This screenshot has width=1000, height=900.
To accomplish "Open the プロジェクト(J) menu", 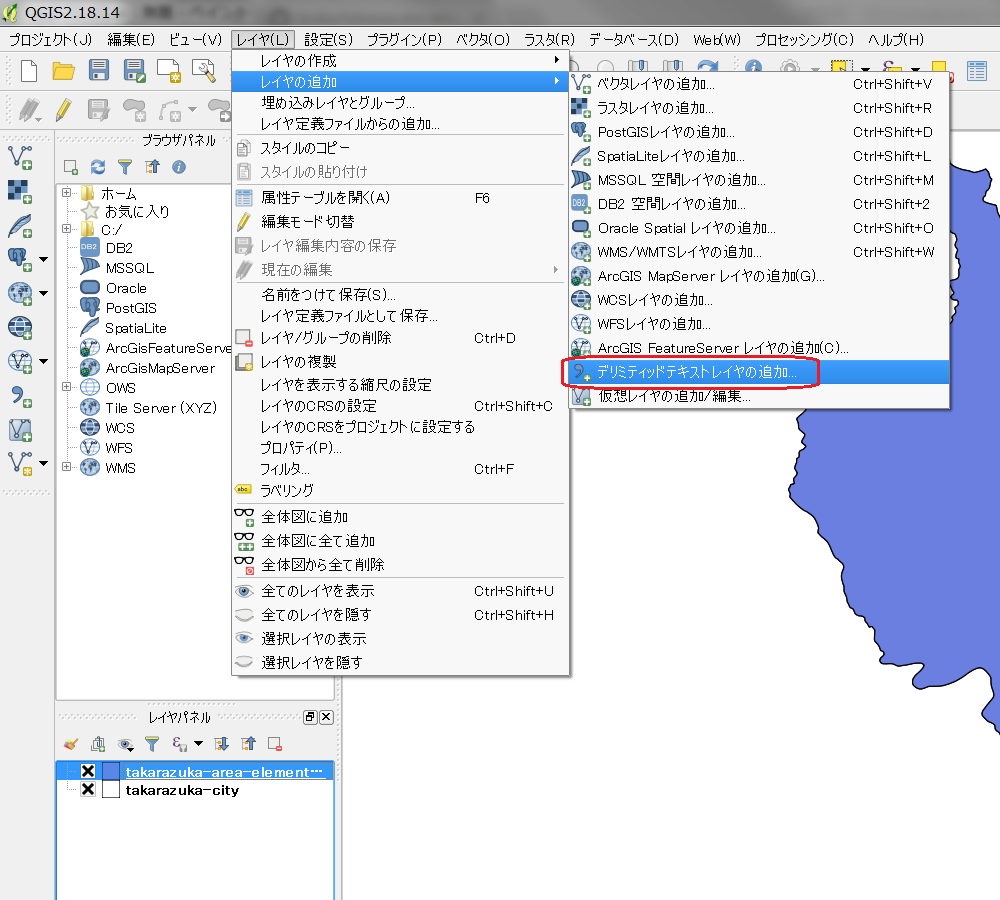I will tap(50, 40).
